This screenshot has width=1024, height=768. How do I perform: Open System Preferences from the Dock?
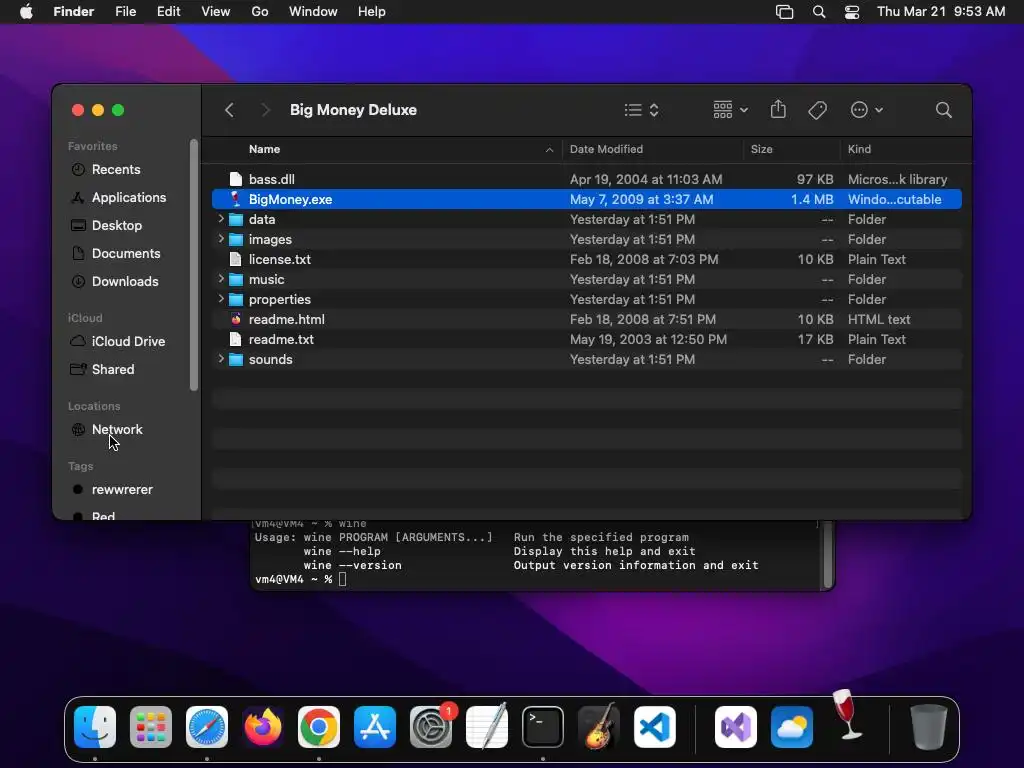click(431, 727)
